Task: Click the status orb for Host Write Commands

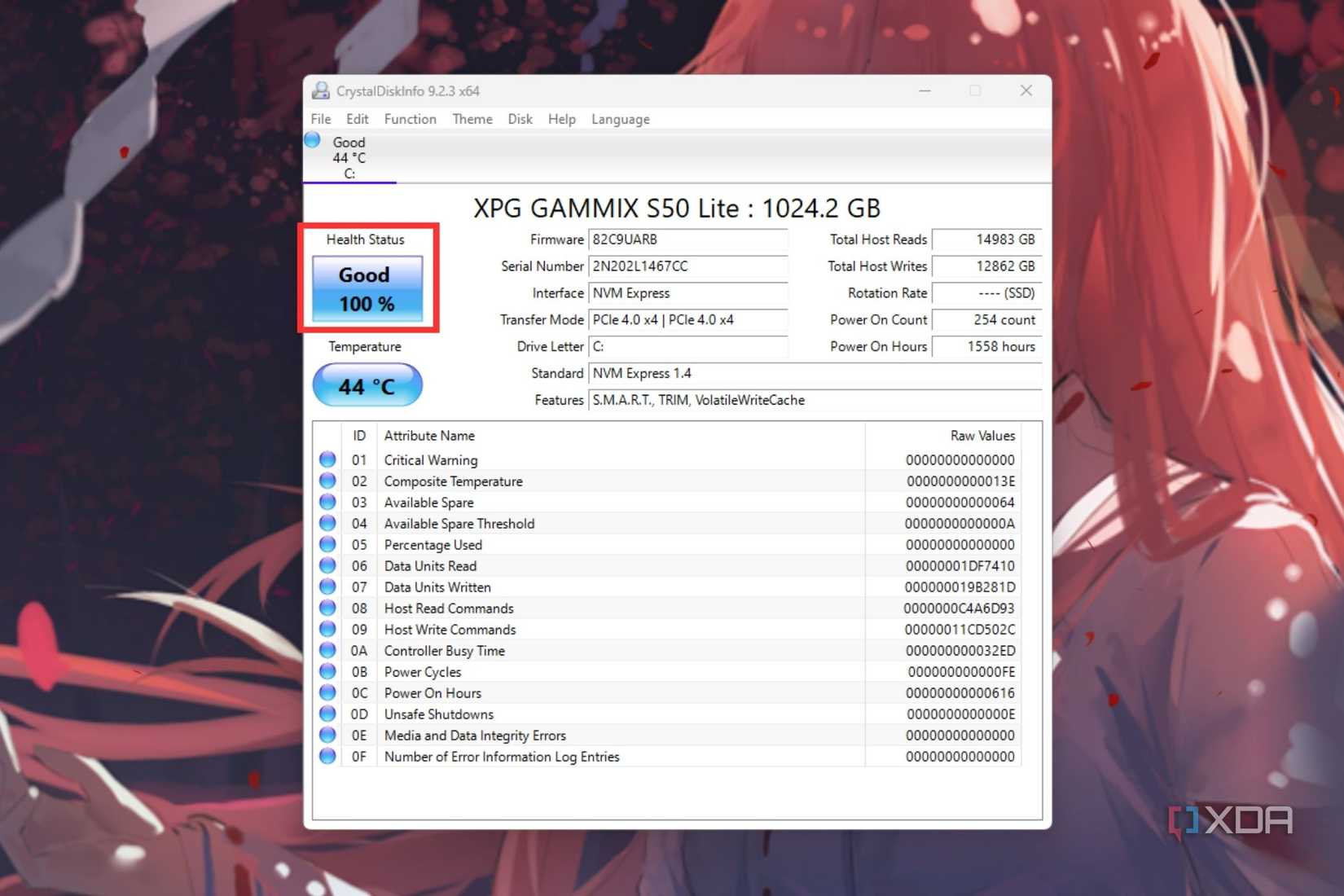Action: [327, 629]
